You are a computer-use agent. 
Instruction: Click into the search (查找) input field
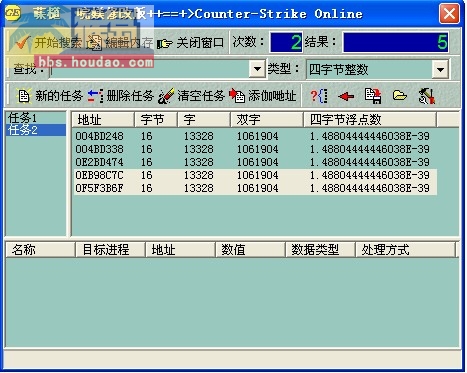point(149,69)
